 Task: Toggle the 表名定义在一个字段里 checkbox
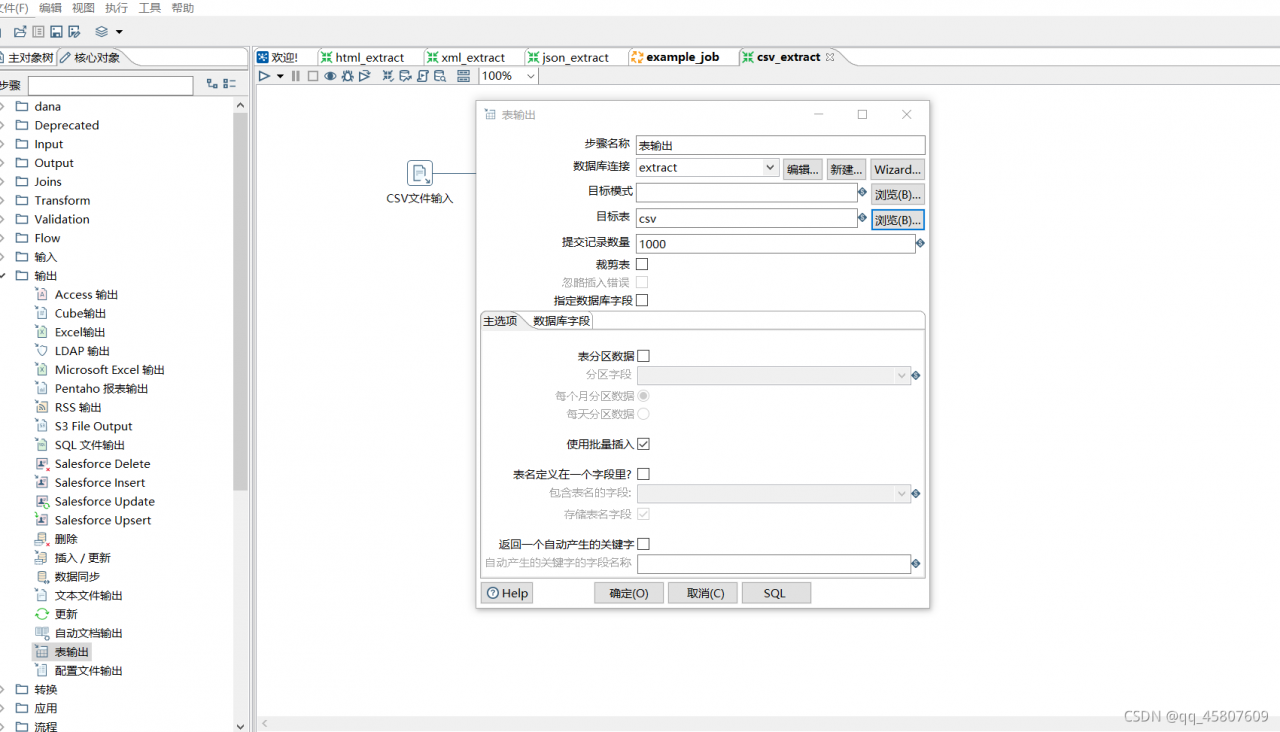click(643, 474)
